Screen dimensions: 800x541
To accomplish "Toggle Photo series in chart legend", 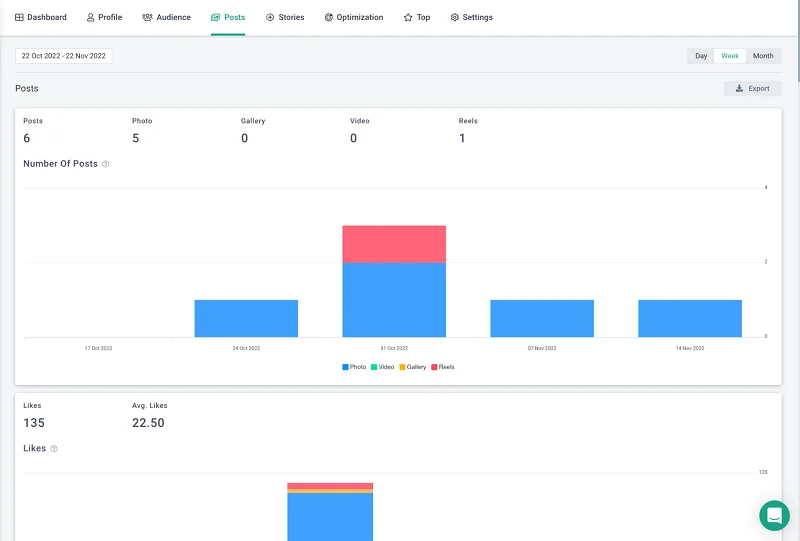I will click(x=354, y=367).
